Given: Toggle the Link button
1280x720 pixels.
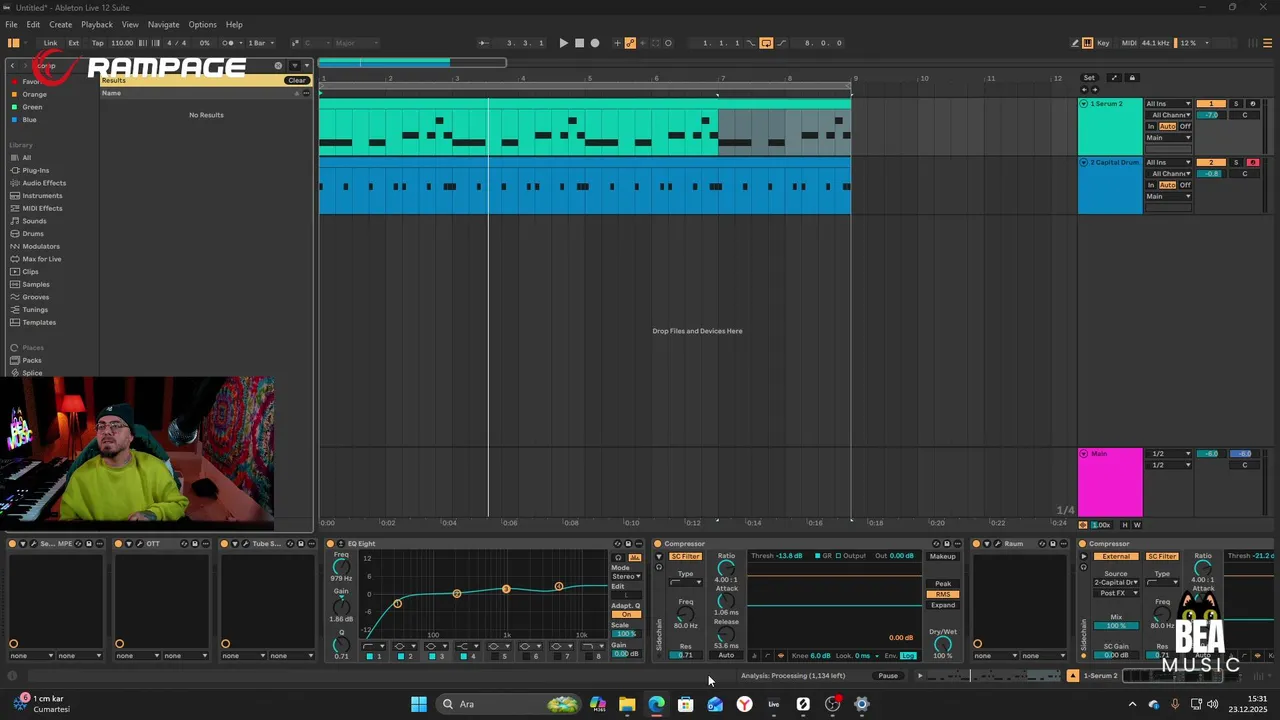Looking at the screenshot, I should point(50,43).
